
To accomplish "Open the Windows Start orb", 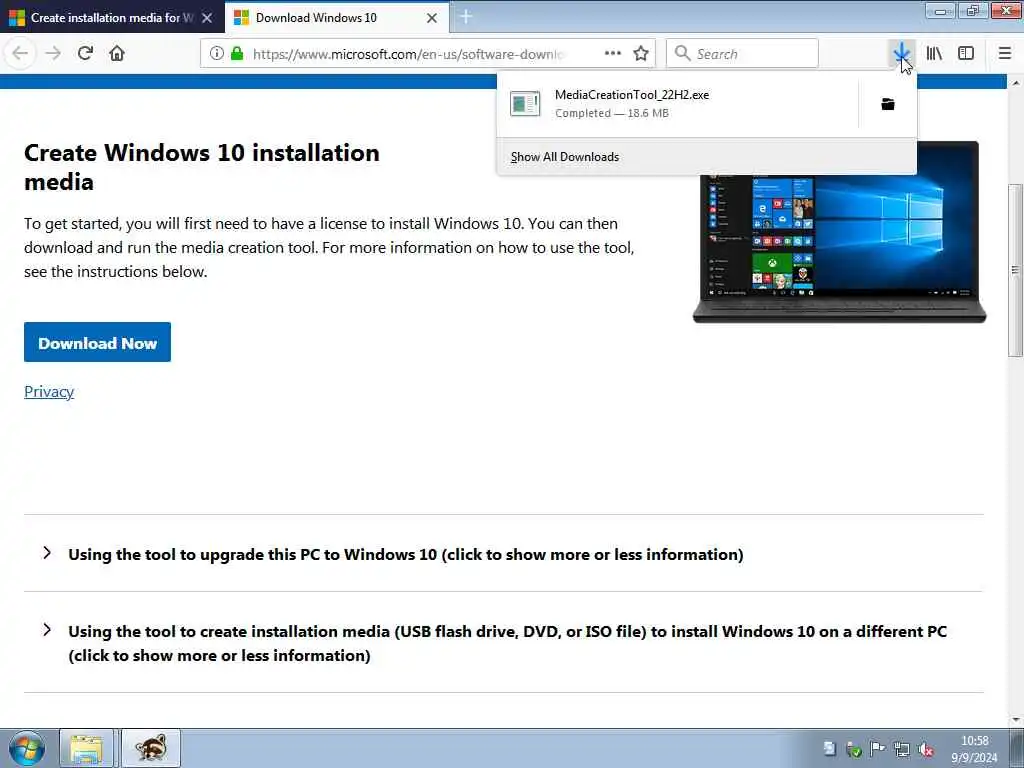I will [27, 748].
